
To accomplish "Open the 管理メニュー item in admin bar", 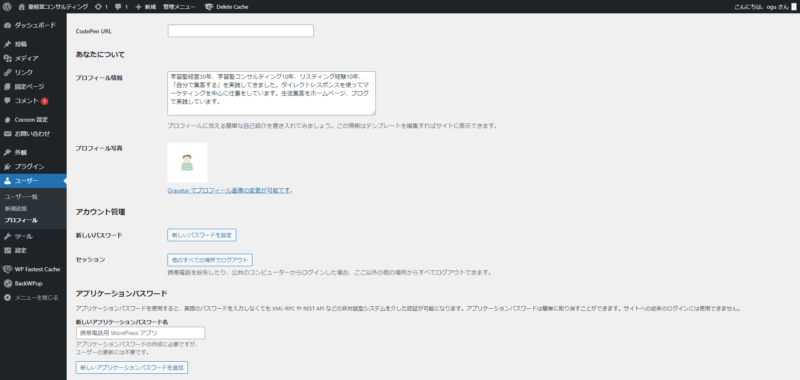I will tap(179, 7).
